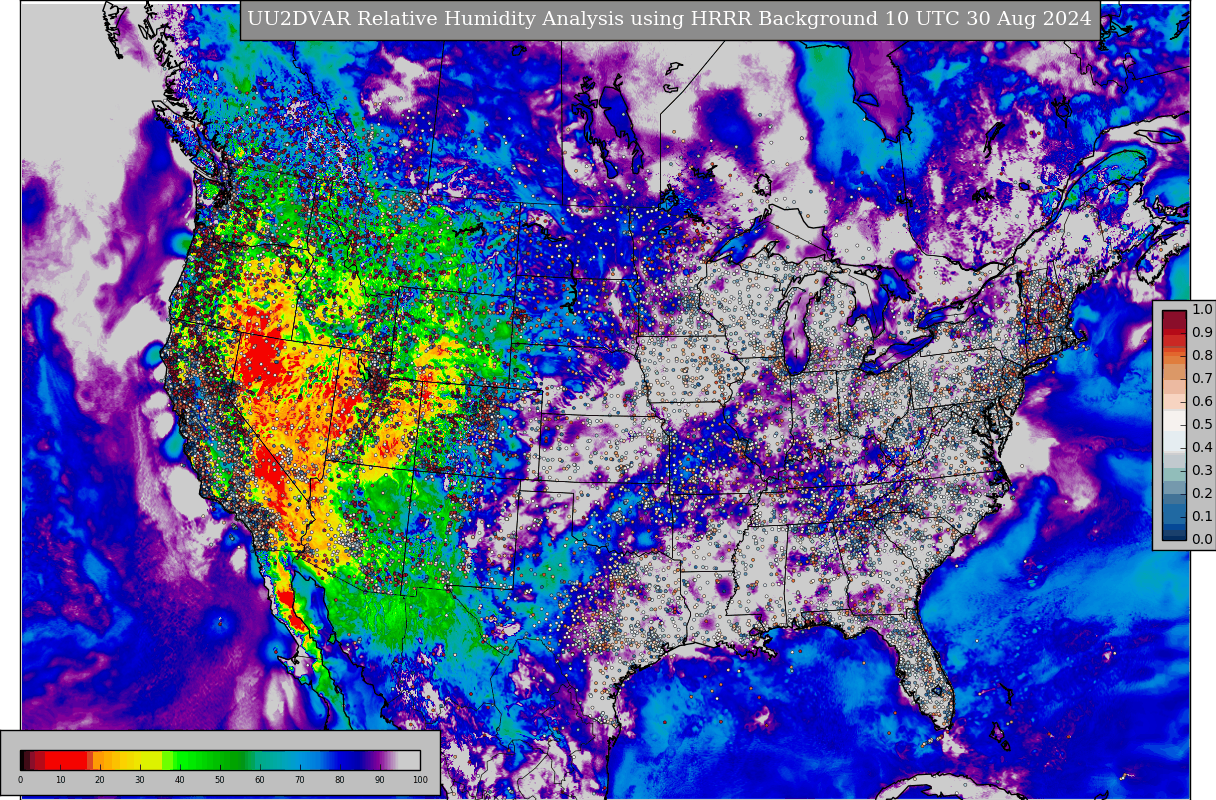The image size is (1216, 800).
Task: Click the 0 tick label on humidity scale
Action: point(20,780)
